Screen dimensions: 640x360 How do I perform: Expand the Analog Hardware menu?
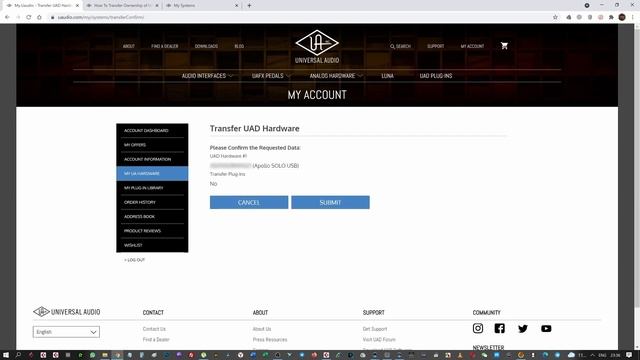click(x=336, y=76)
